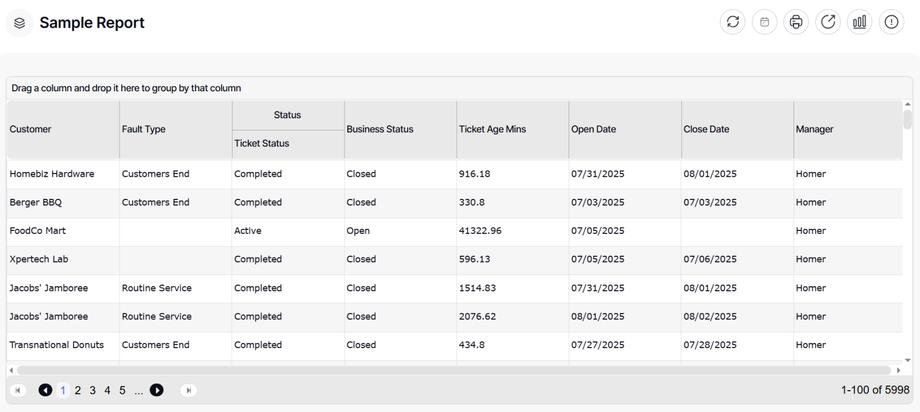The width and height of the screenshot is (920, 412).
Task: Click the print report icon
Action: tap(796, 22)
